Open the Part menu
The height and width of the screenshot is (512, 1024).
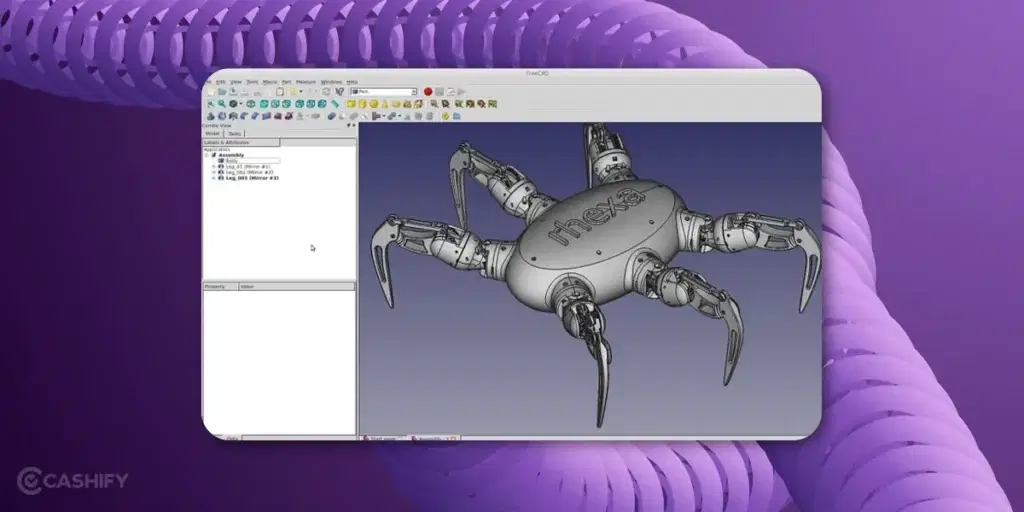click(287, 82)
